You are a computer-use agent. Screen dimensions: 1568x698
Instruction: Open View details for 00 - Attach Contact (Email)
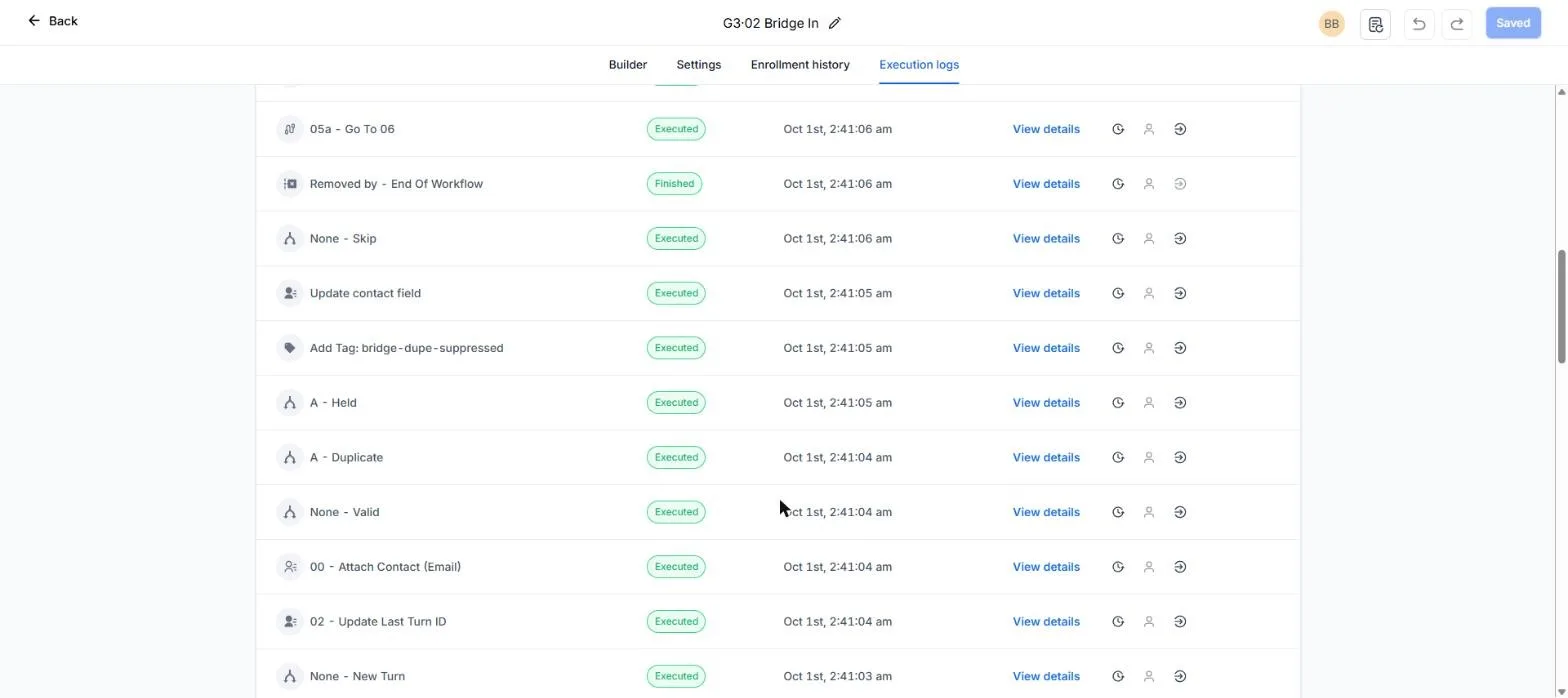1046,567
